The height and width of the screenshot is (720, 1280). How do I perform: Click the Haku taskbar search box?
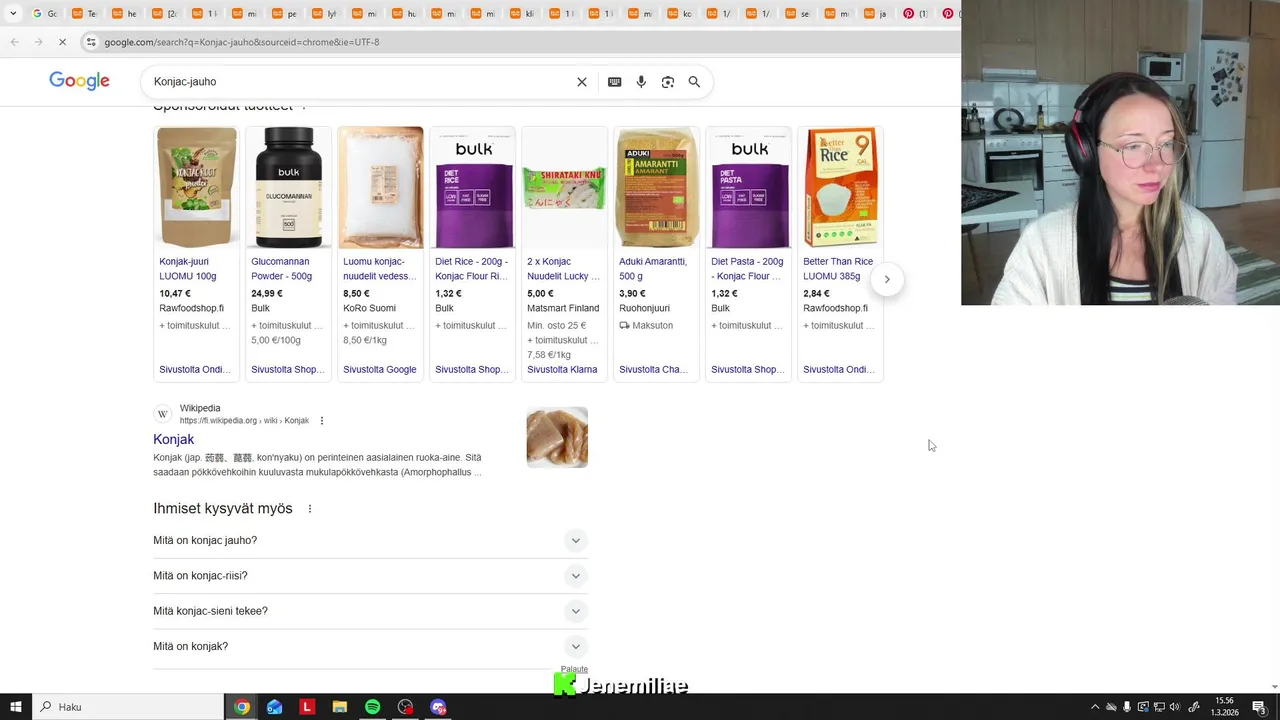click(128, 707)
